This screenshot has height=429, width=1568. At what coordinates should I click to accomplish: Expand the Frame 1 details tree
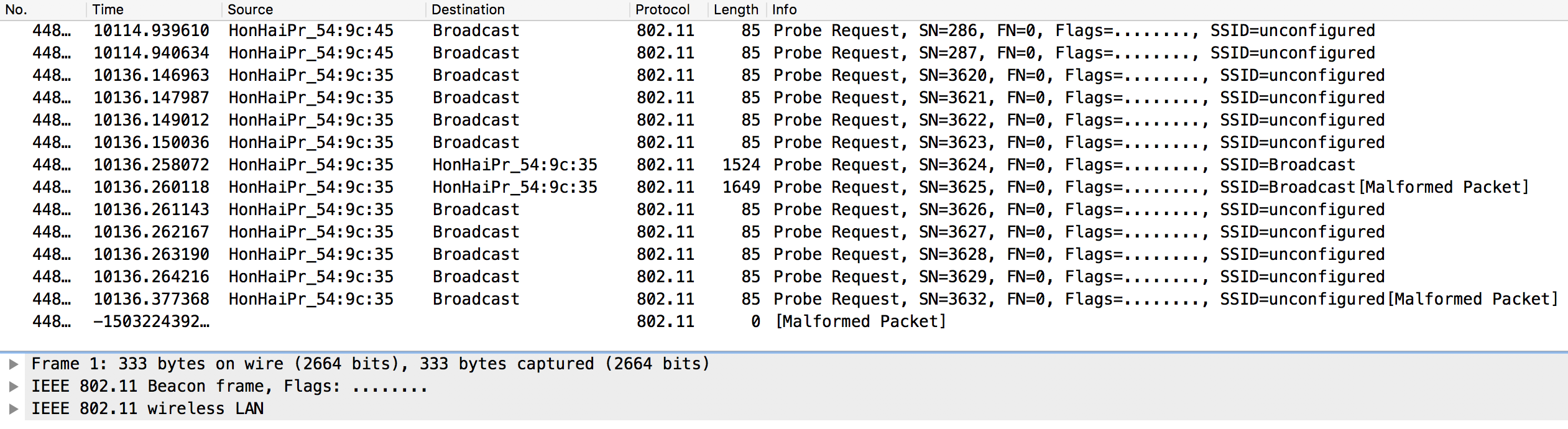pyautogui.click(x=13, y=364)
